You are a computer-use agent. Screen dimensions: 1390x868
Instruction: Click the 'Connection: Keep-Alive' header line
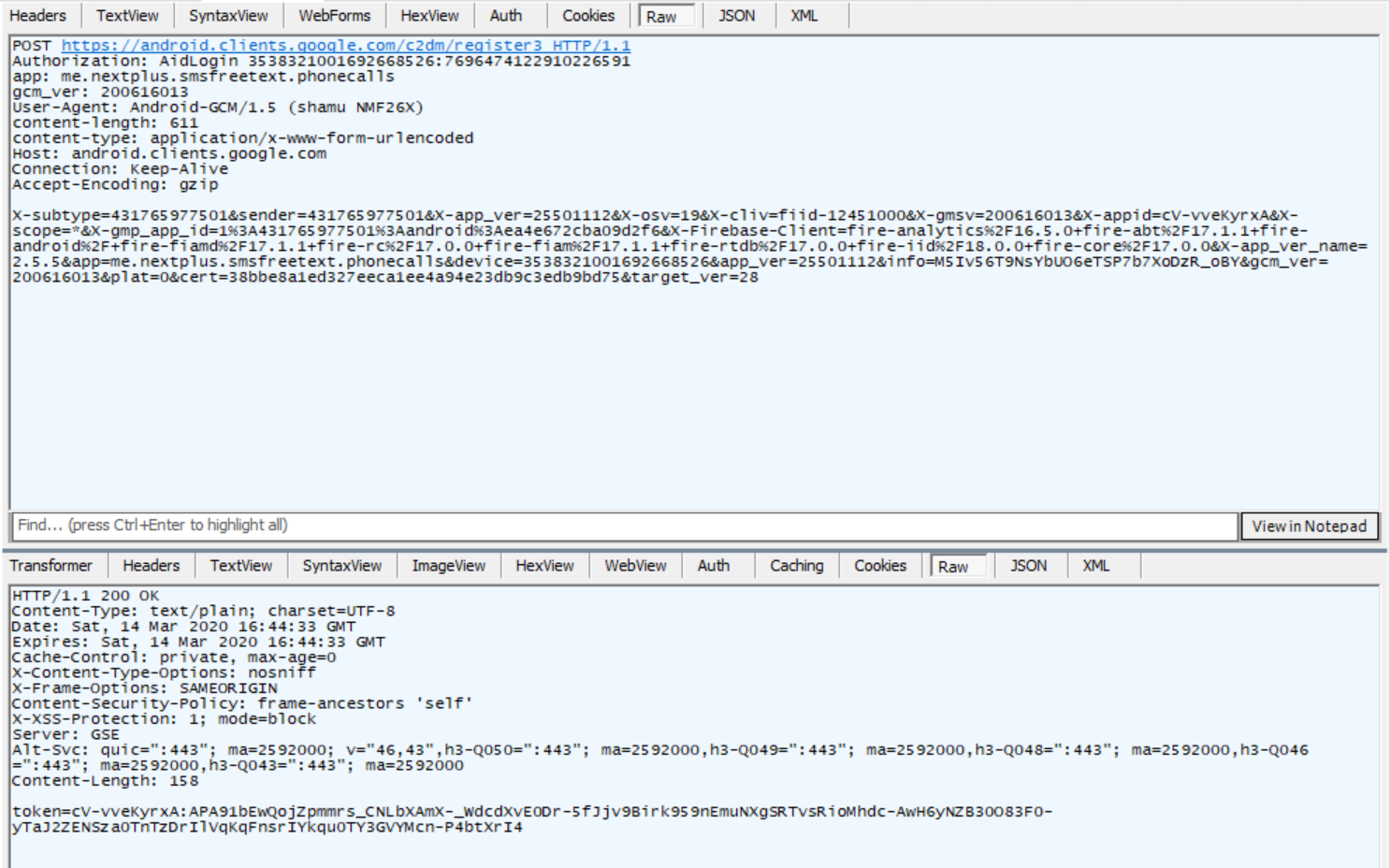pyautogui.click(x=120, y=168)
